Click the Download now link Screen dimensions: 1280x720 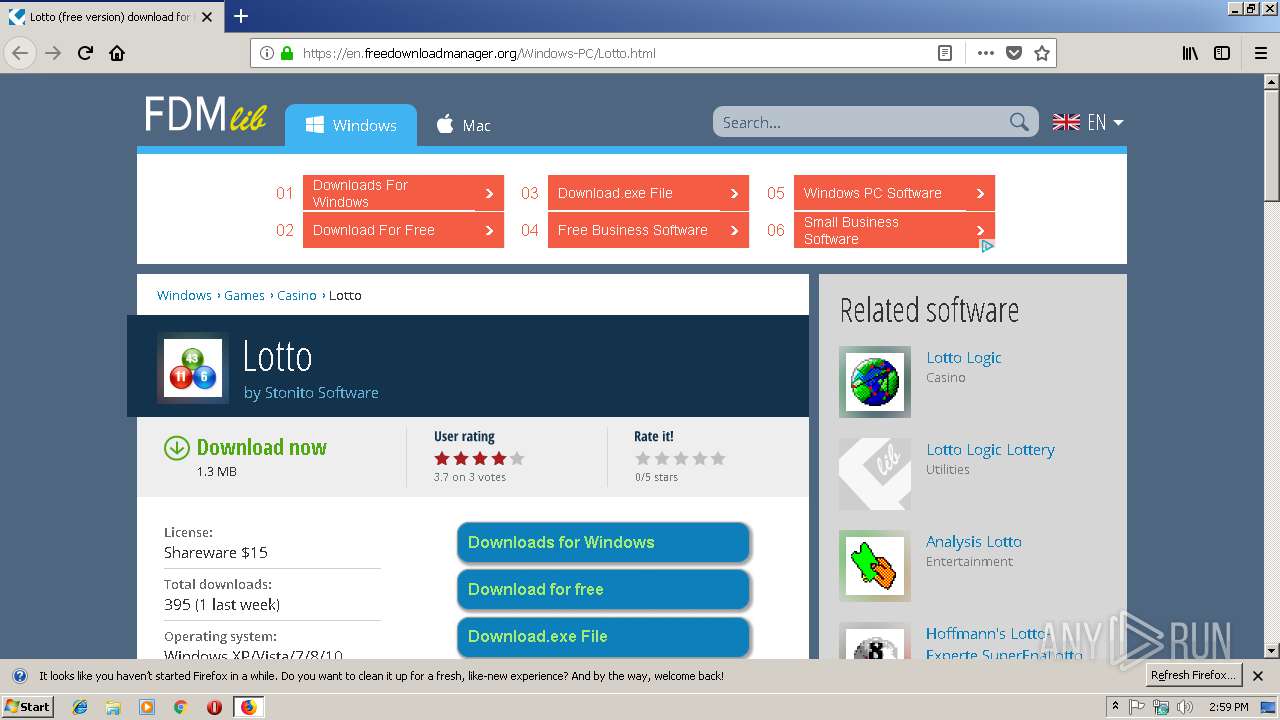(x=262, y=448)
